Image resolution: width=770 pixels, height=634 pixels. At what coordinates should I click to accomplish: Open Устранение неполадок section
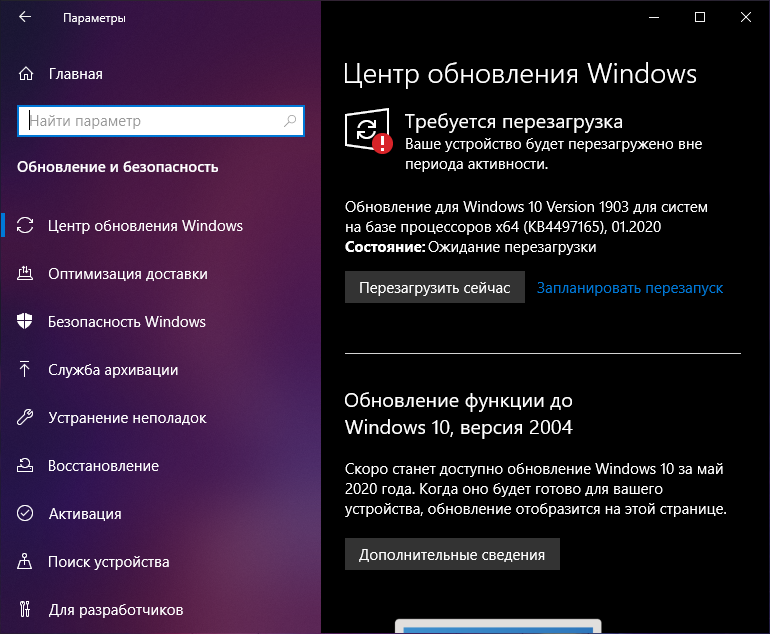pos(127,418)
